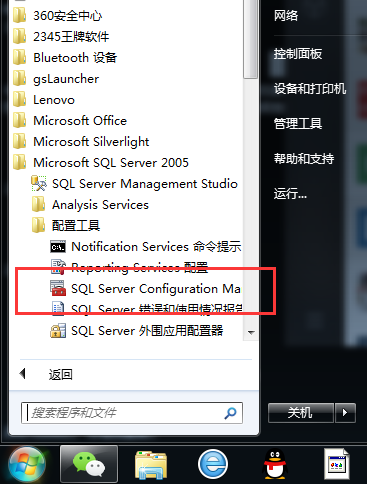
Task: Open SQL Server 外围应用配置器
Action: [137, 331]
